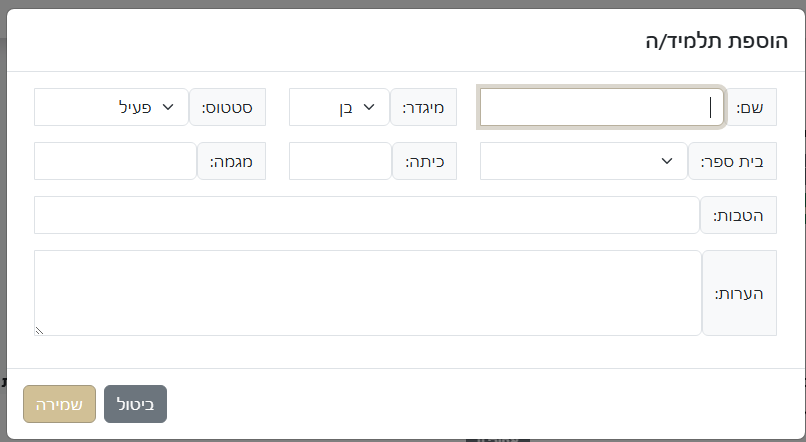Click the מגמה: label
The width and height of the screenshot is (806, 442).
[x=231, y=161]
